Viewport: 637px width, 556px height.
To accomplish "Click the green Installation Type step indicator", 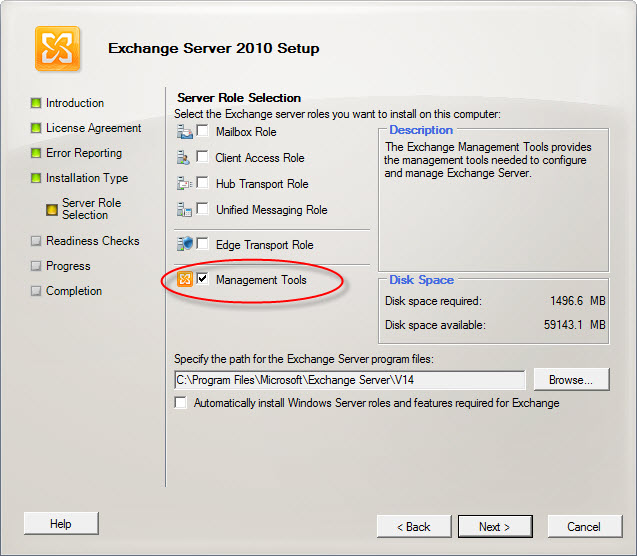I will 36,178.
